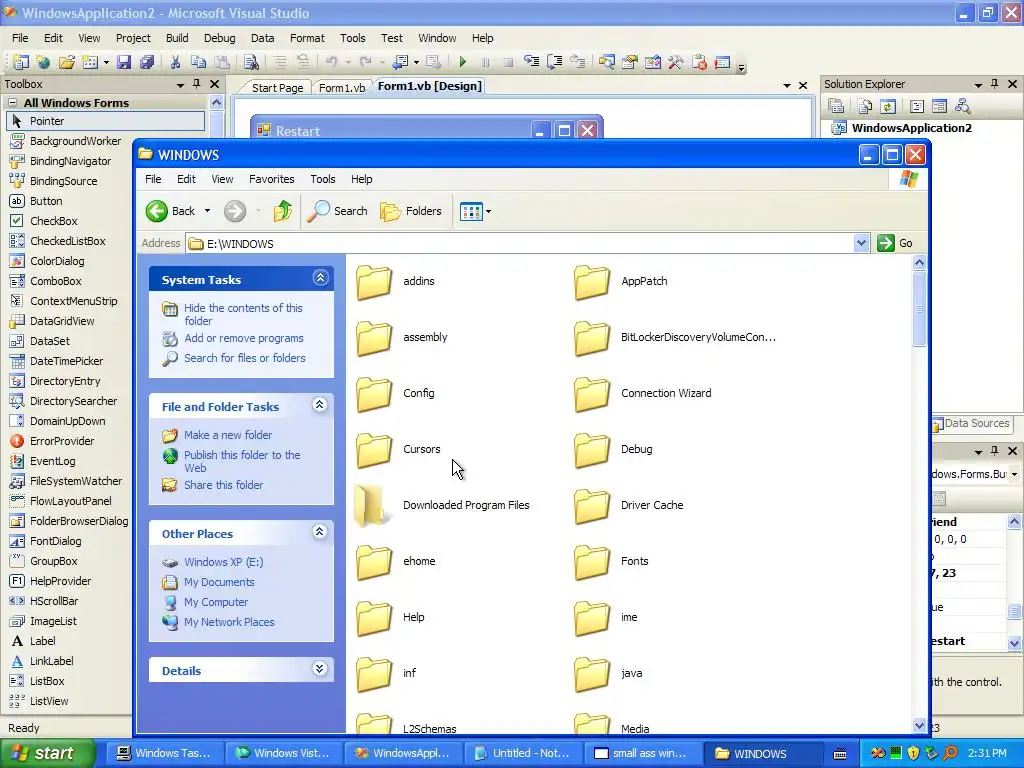
Task: Click the Save All toolbar icon
Action: (147, 62)
